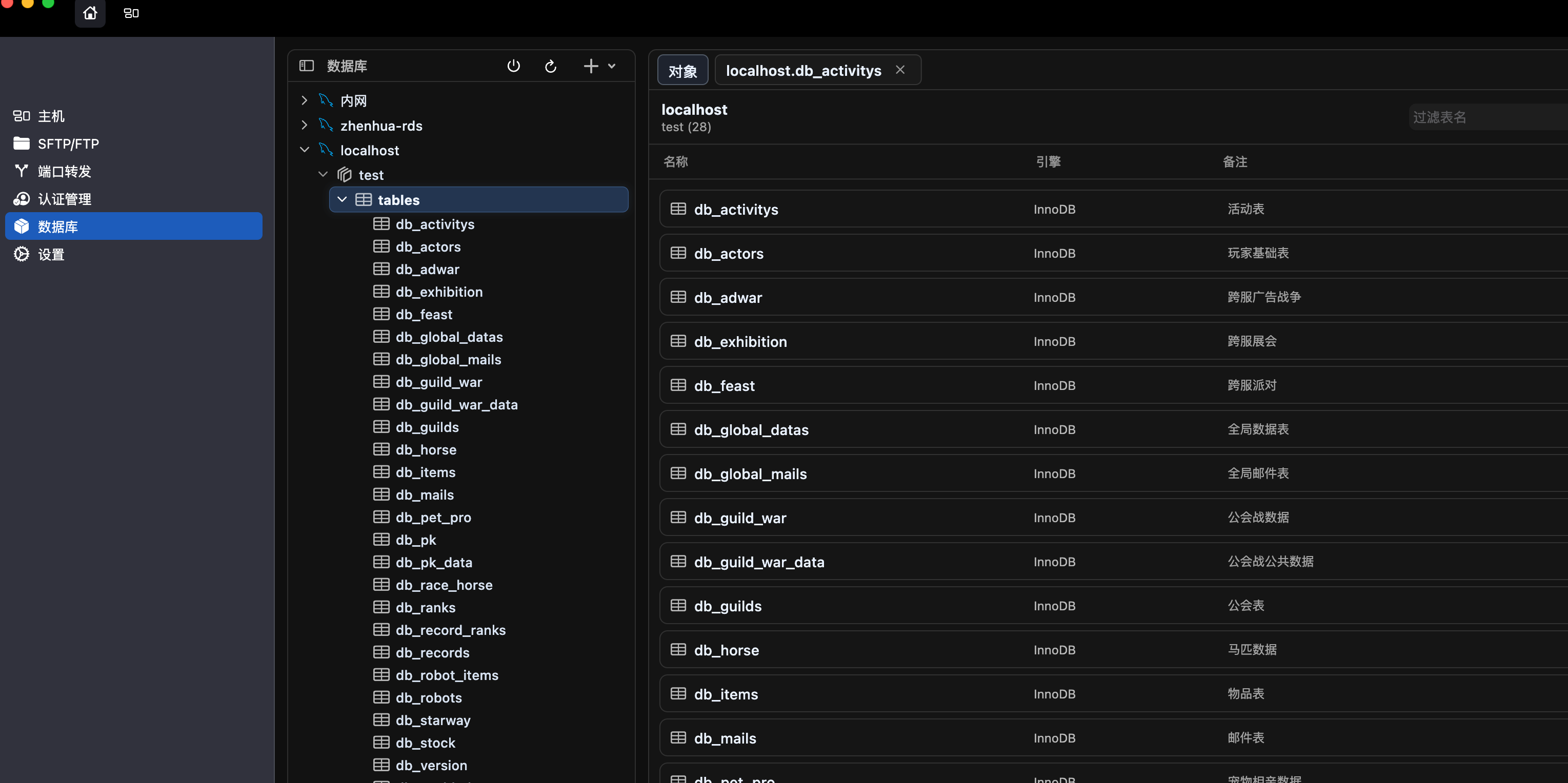Click the plus icon to add connection

point(590,66)
